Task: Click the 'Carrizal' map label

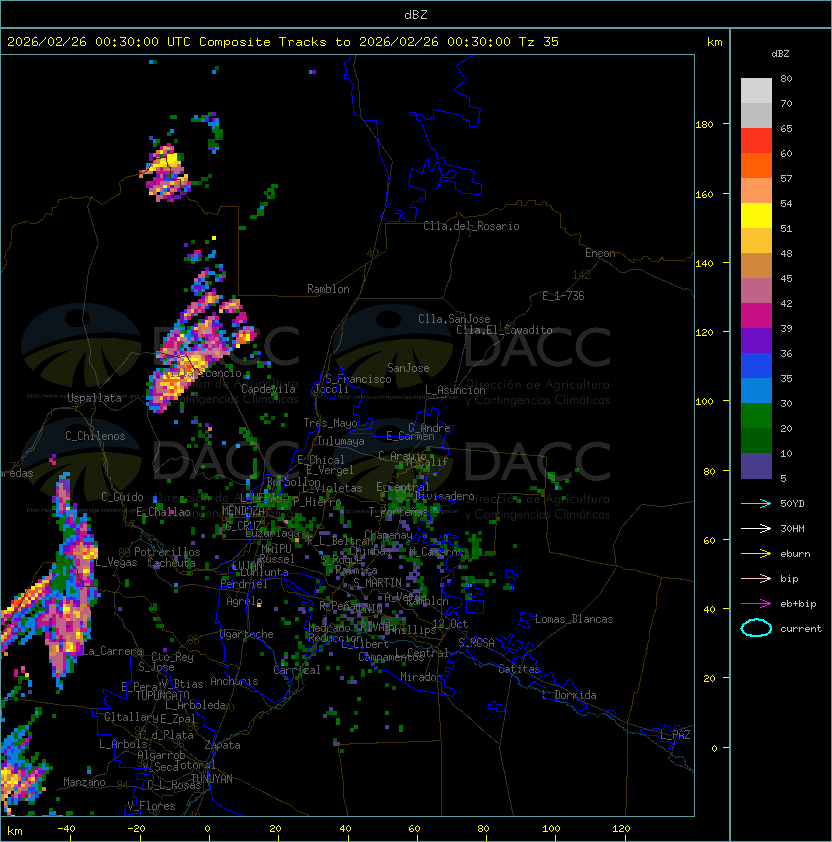Action: coord(297,670)
